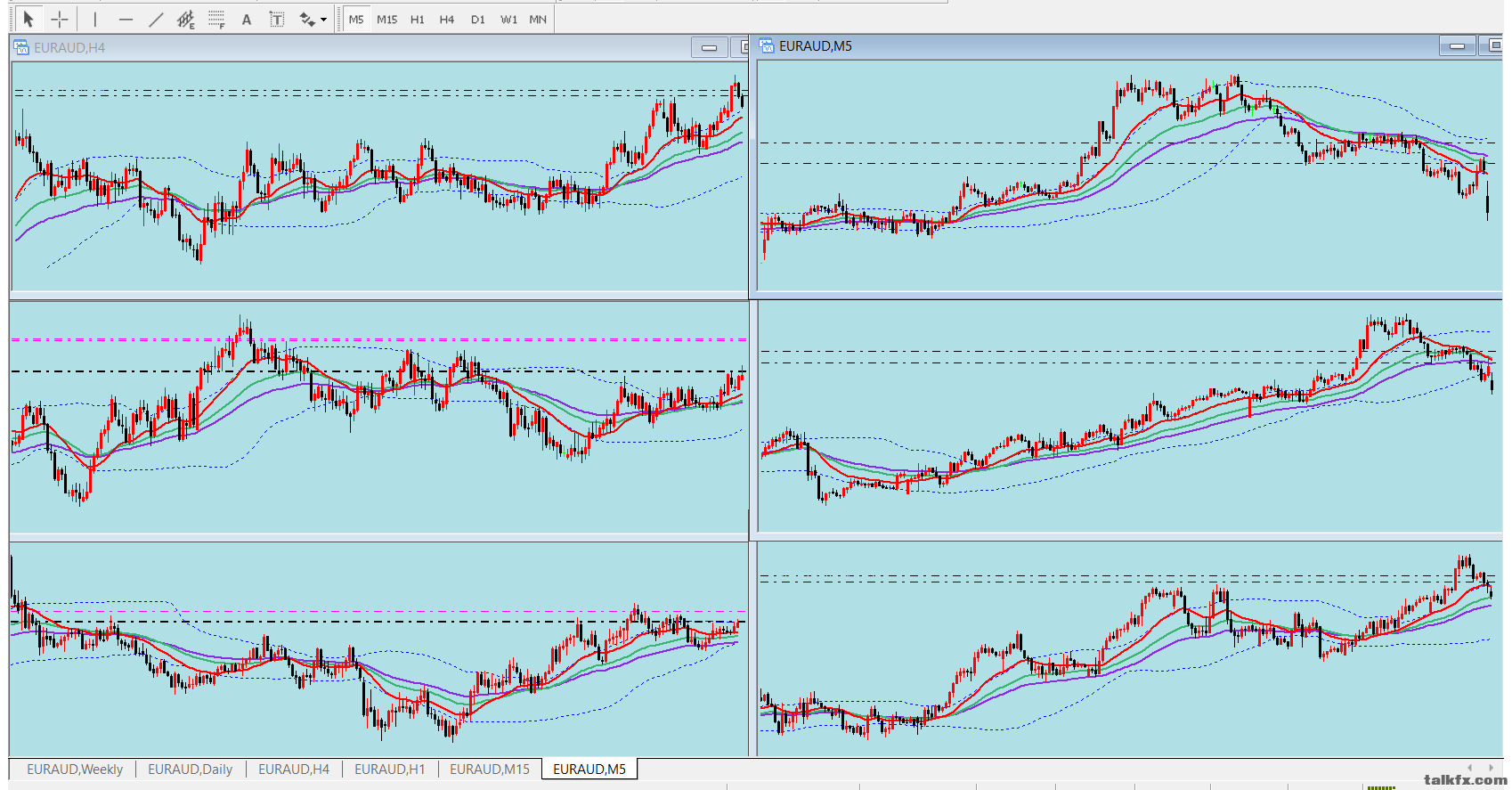Screen dimensions: 1512x790
Task: Open the EURAUD,Daily chart tab
Action: [x=190, y=769]
